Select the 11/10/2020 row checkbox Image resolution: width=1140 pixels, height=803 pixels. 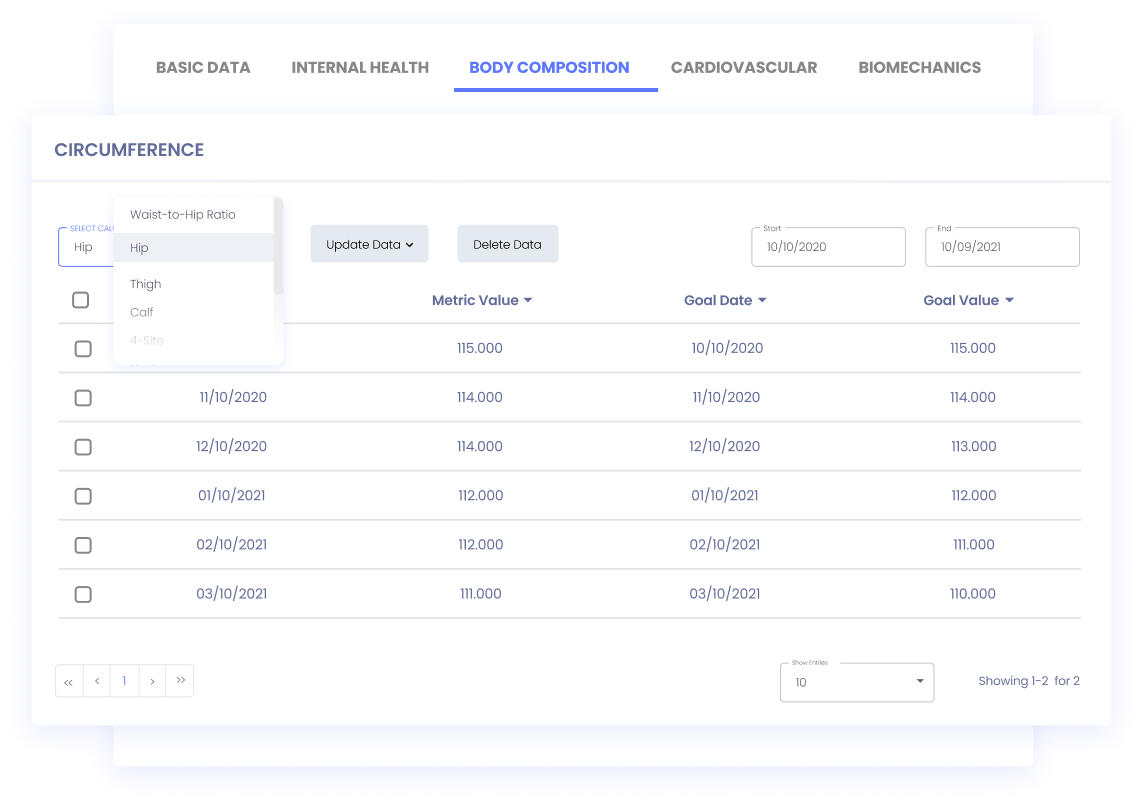click(x=83, y=398)
